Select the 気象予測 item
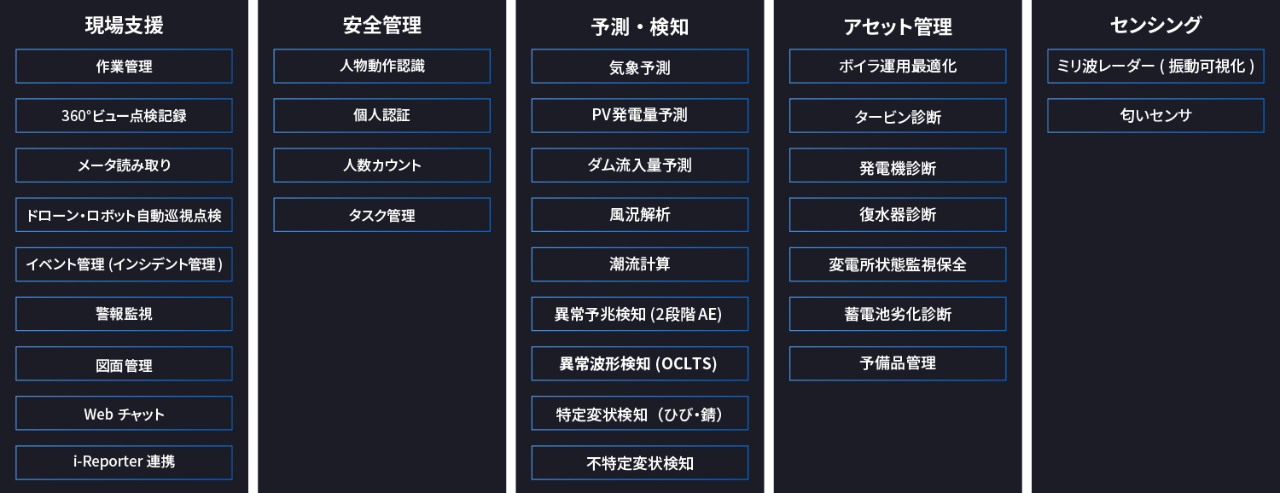The height and width of the screenshot is (493, 1280). point(640,67)
